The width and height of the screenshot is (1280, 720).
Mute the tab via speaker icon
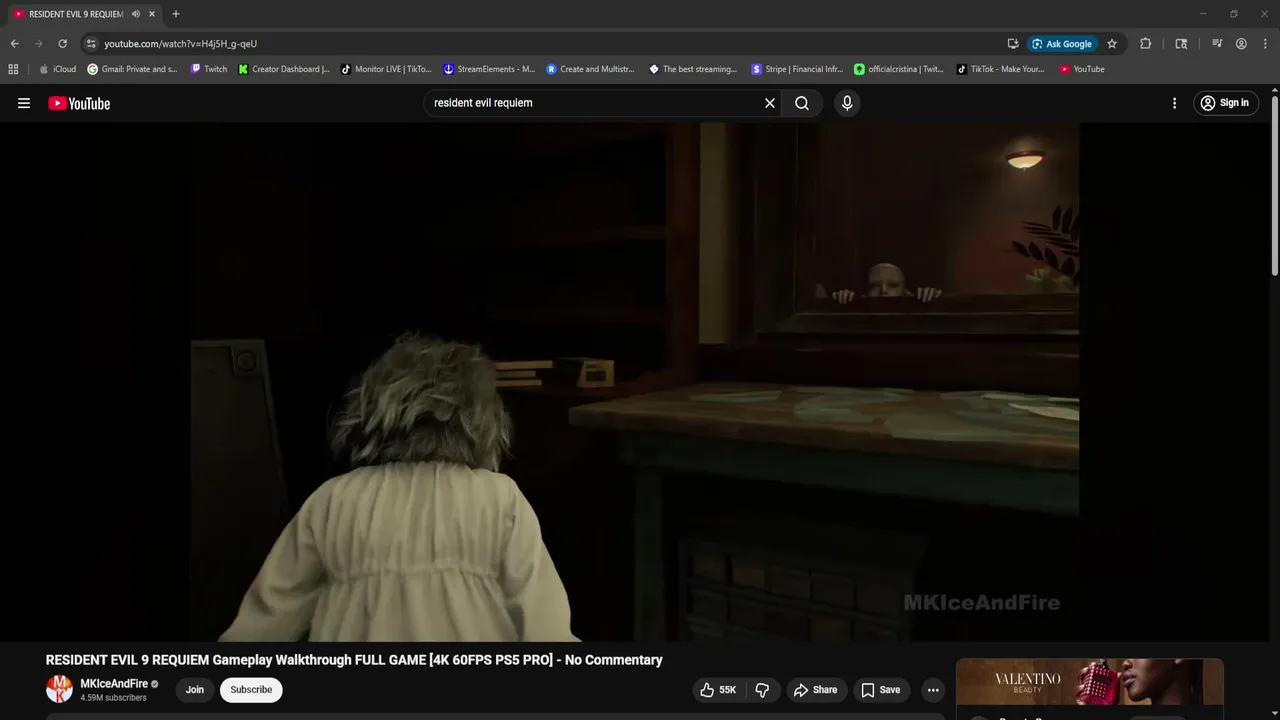coord(136,14)
